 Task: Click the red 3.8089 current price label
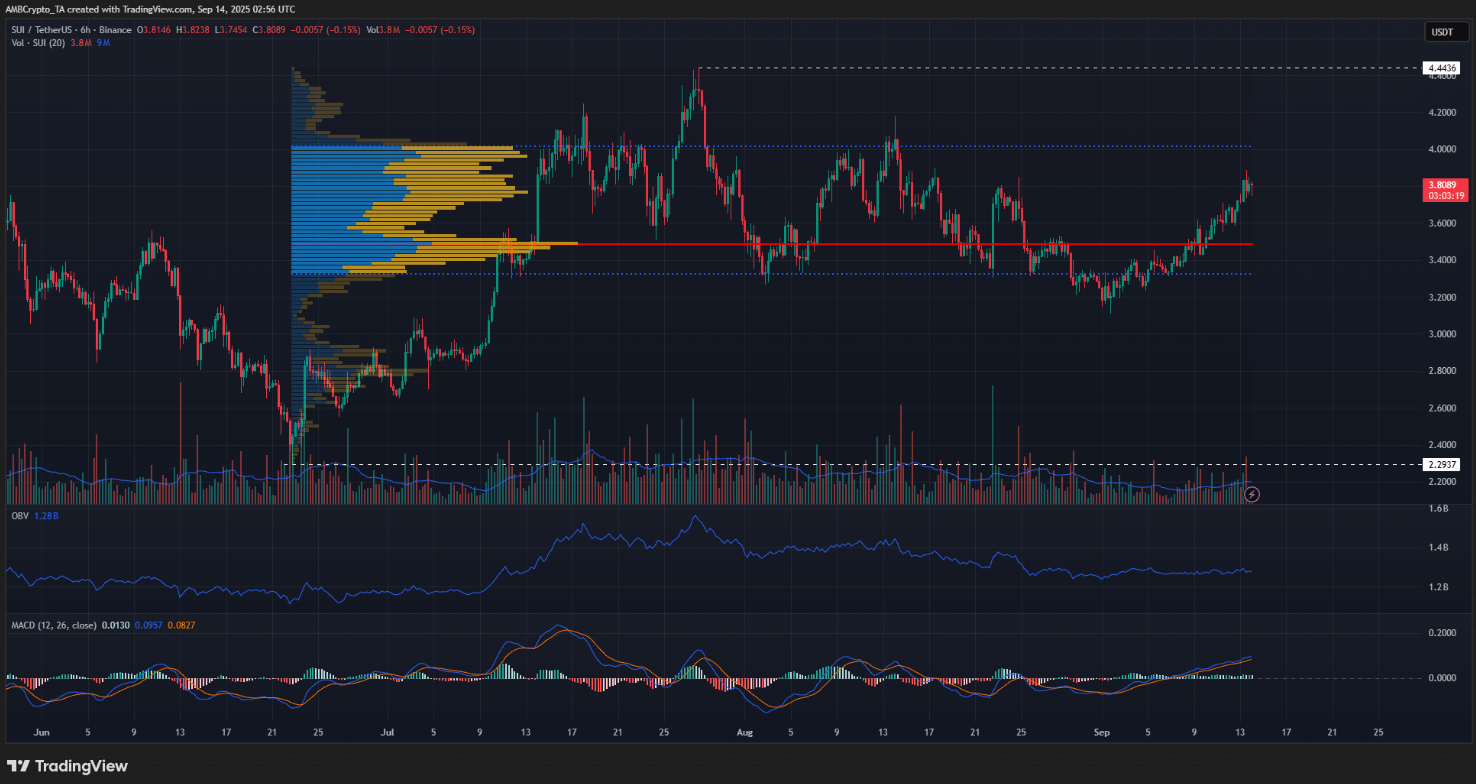pyautogui.click(x=1443, y=184)
